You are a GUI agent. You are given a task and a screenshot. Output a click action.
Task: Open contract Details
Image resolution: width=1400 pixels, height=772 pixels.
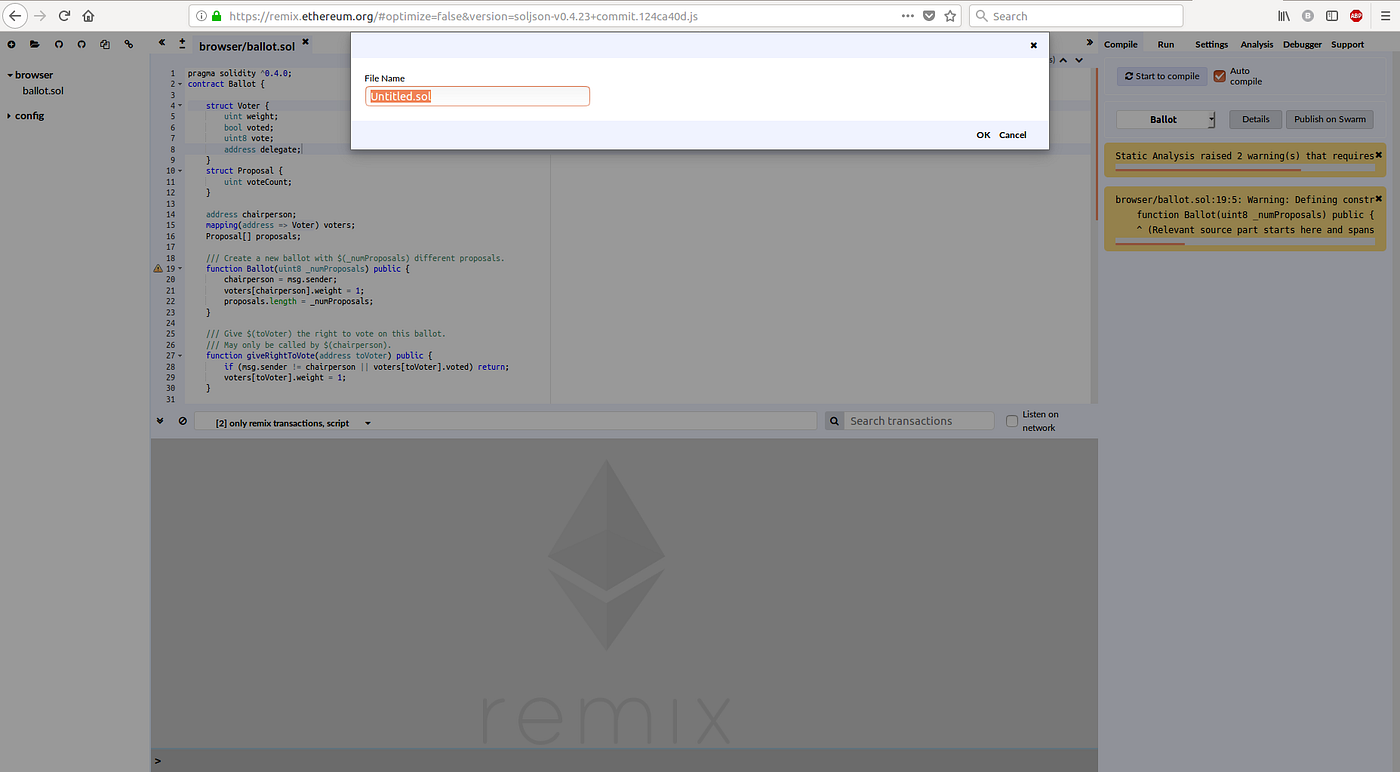click(x=1255, y=119)
